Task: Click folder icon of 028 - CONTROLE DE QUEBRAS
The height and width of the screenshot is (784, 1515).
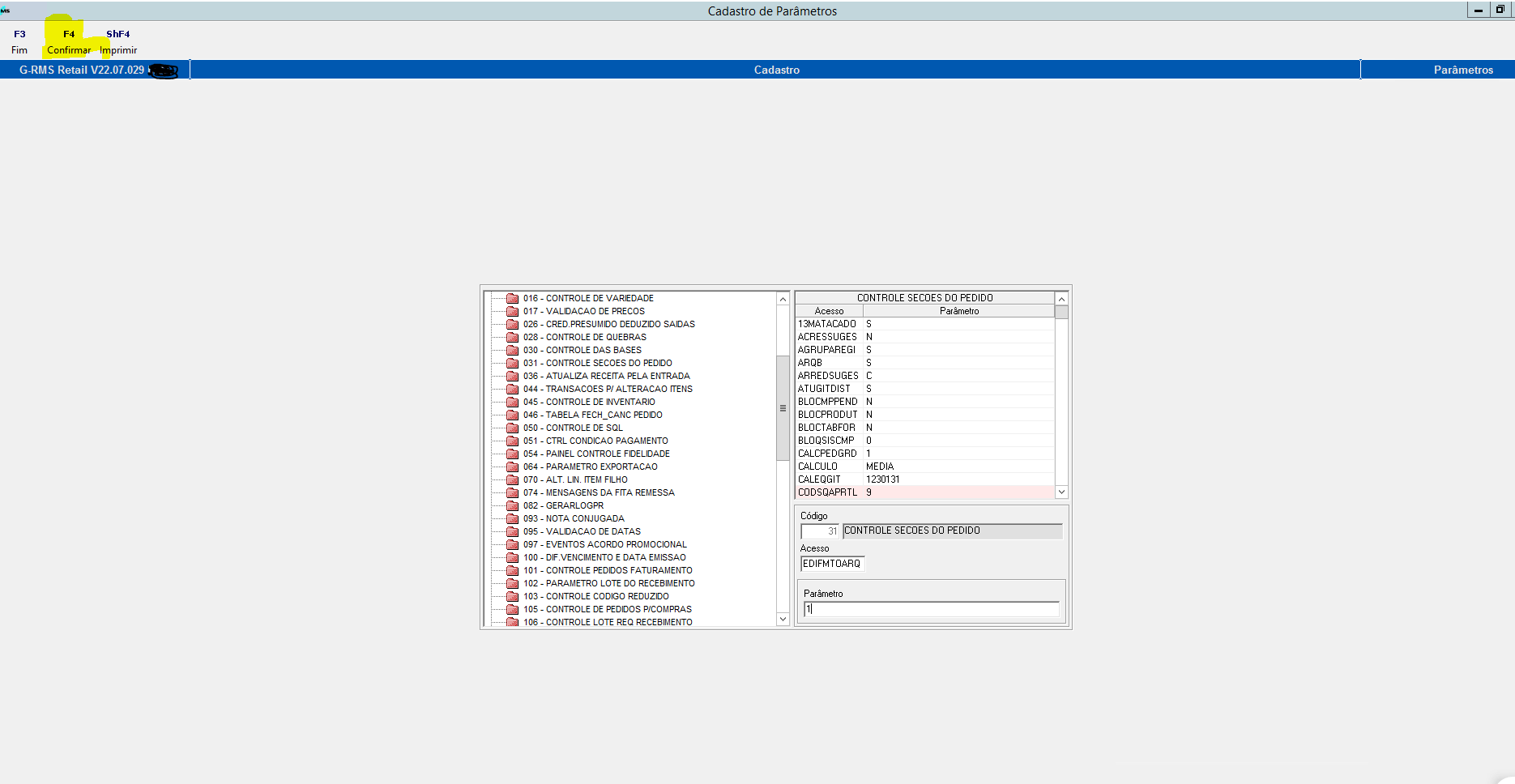Action: click(512, 337)
